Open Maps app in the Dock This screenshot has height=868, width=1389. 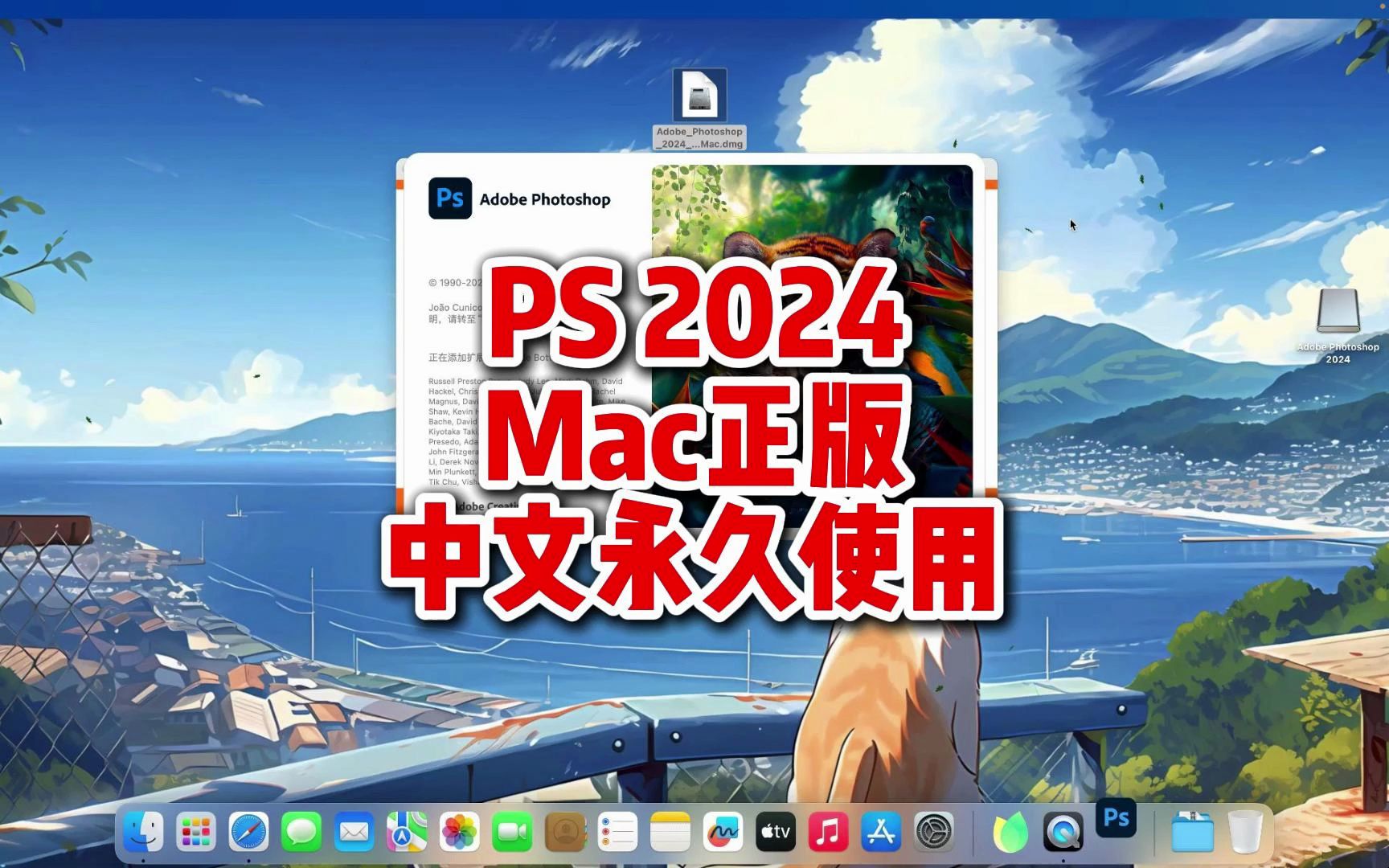point(407,831)
